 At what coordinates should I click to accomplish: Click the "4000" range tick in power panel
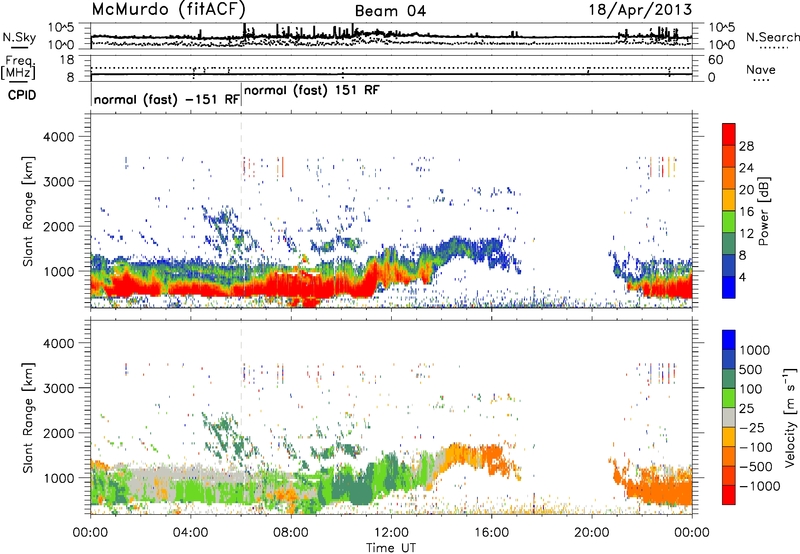[x=58, y=137]
